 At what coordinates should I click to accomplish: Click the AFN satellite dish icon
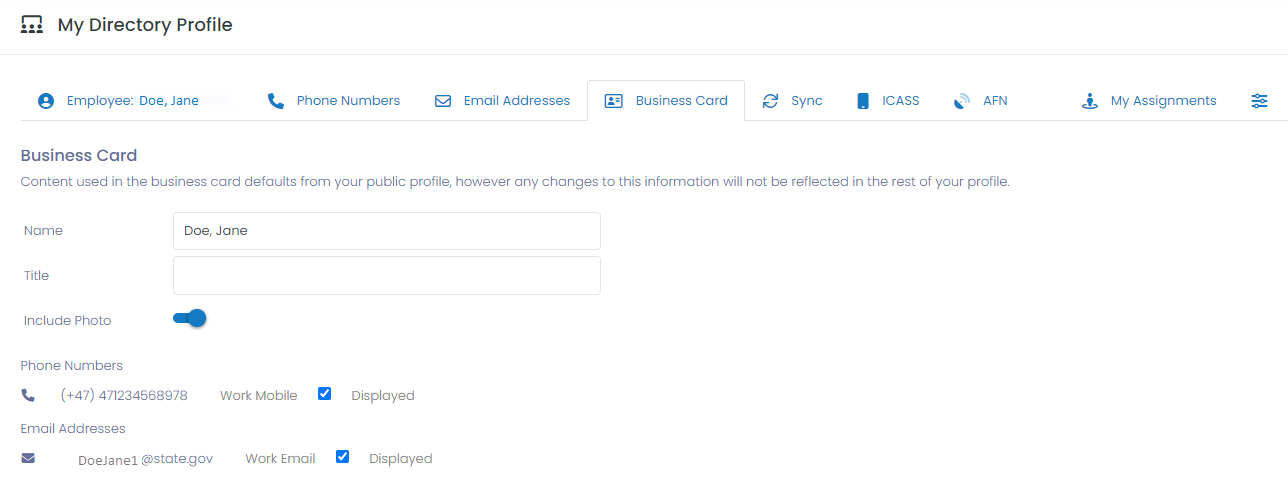point(962,101)
